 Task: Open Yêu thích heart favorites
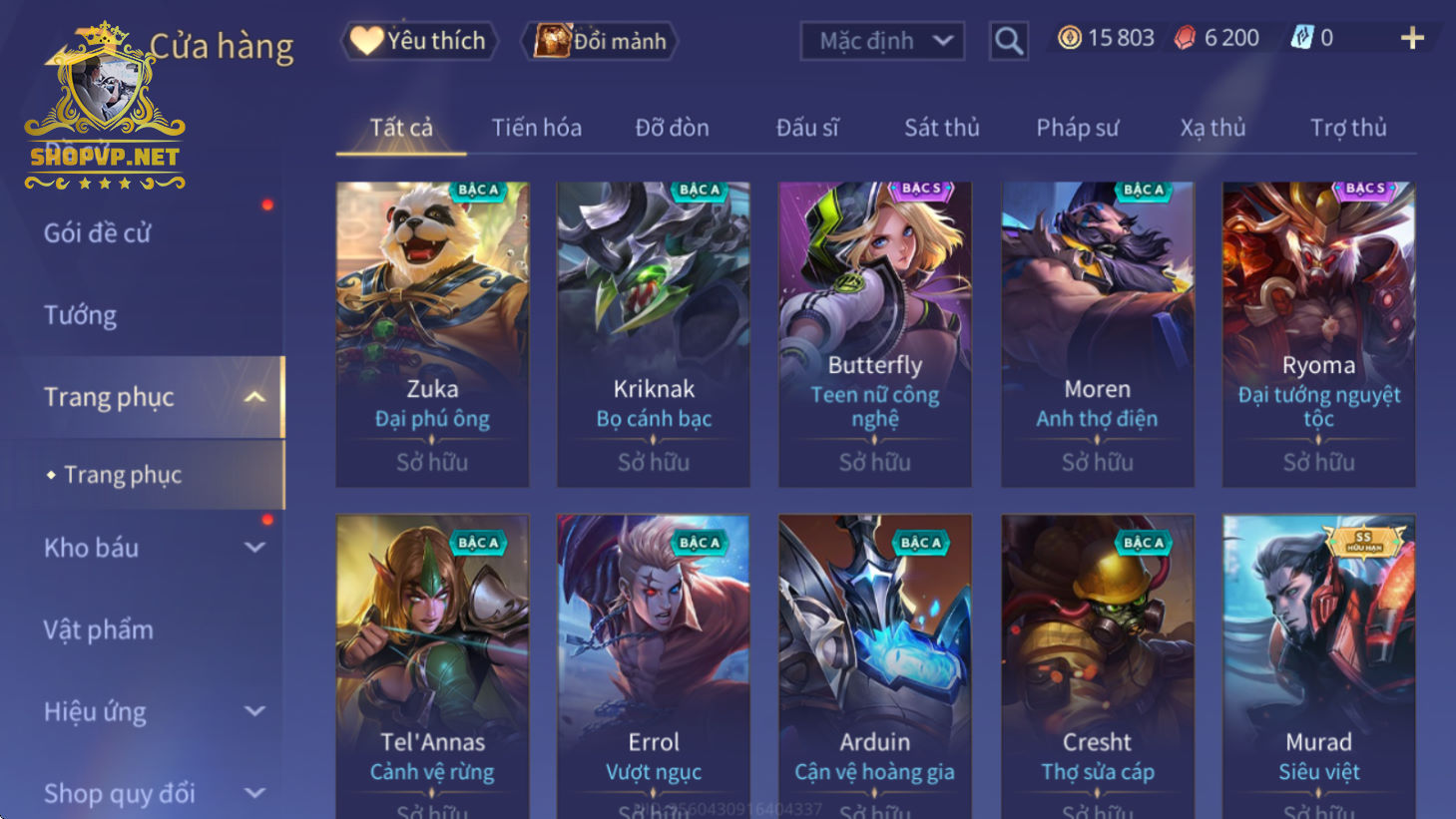(x=419, y=41)
